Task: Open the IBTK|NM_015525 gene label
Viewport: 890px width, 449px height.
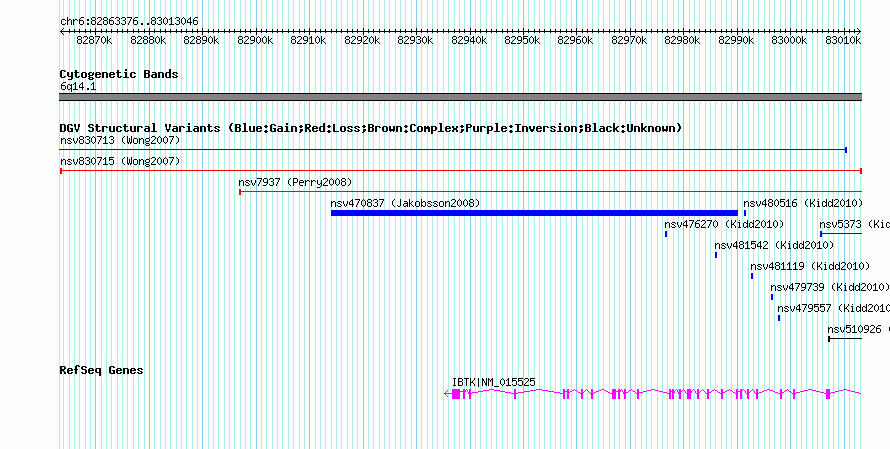Action: tap(493, 383)
